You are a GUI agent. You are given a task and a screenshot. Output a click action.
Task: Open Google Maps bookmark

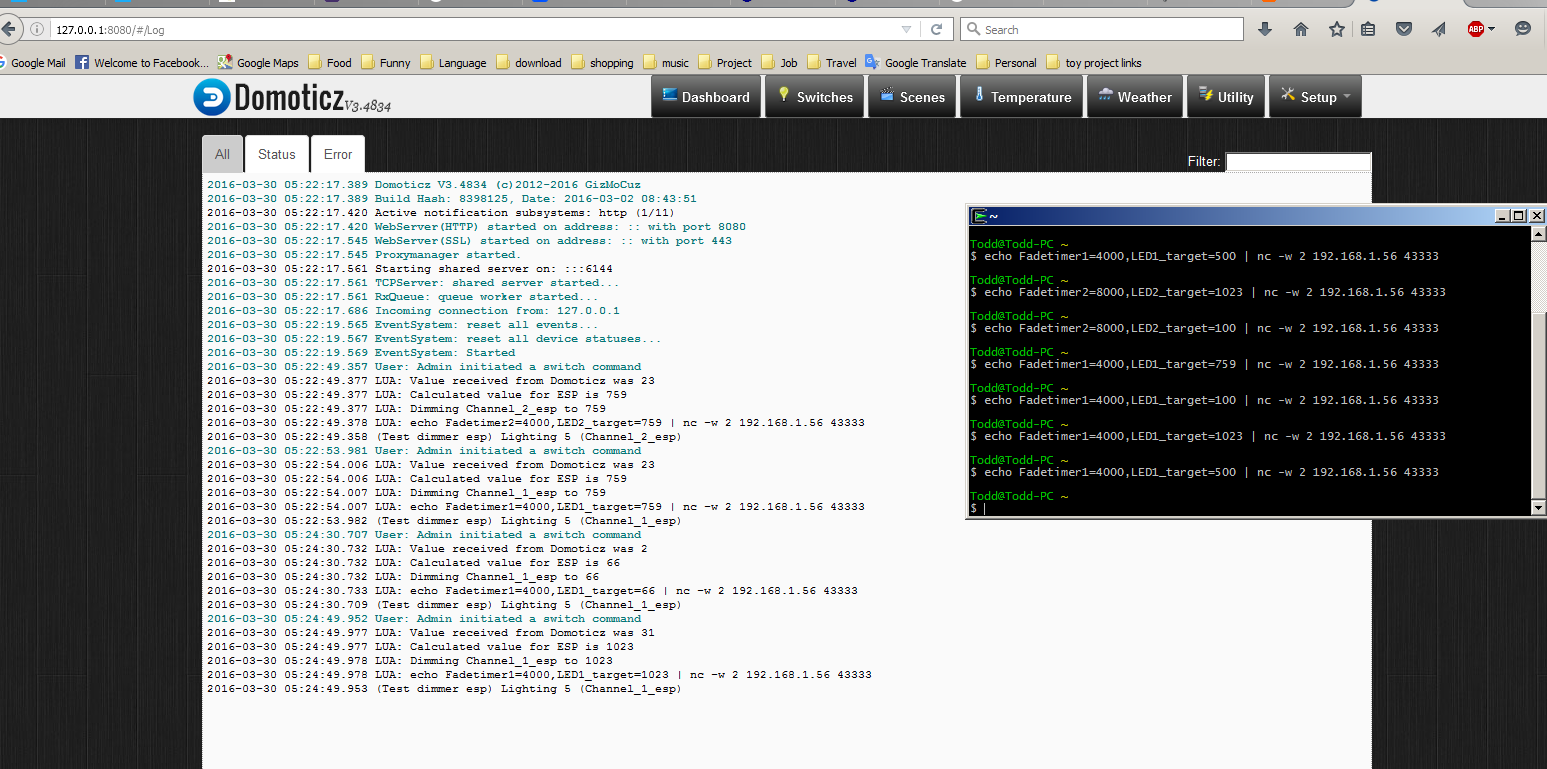(258, 62)
